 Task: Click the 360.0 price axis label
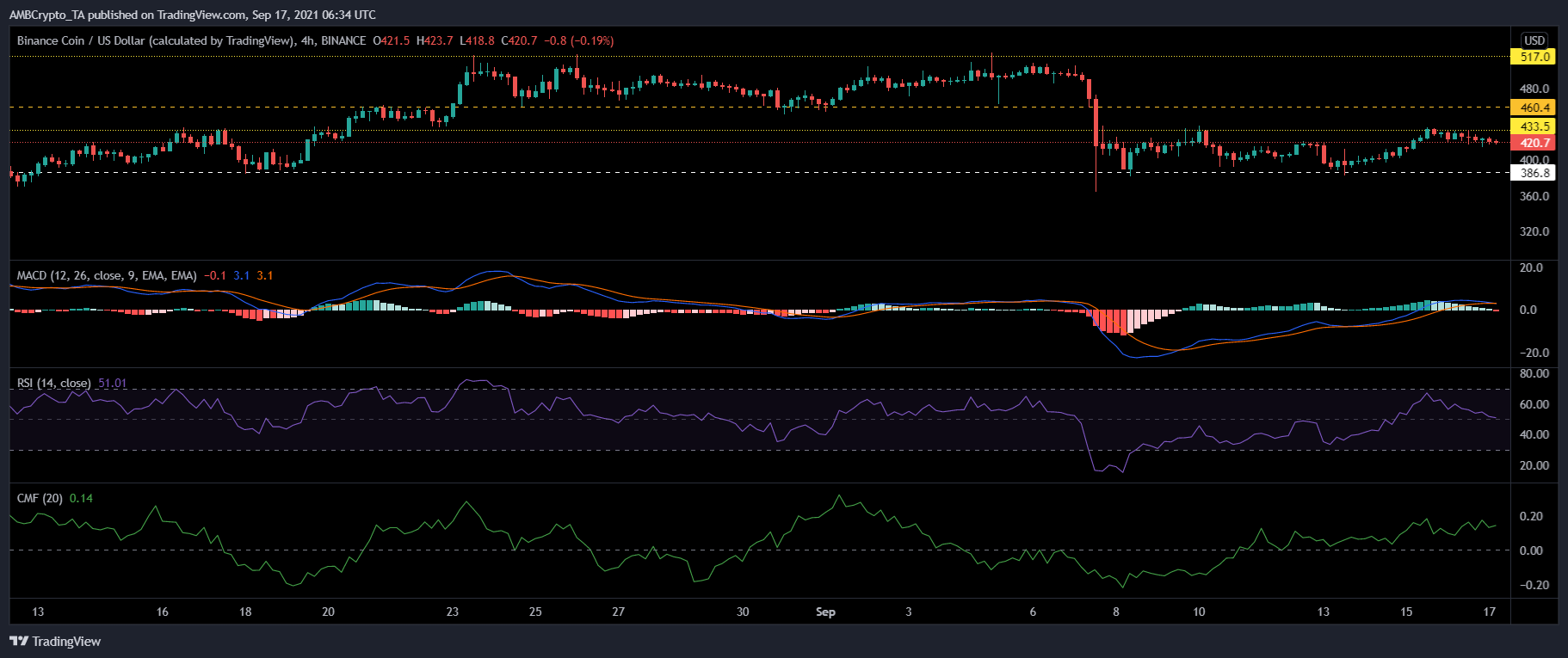1534,196
